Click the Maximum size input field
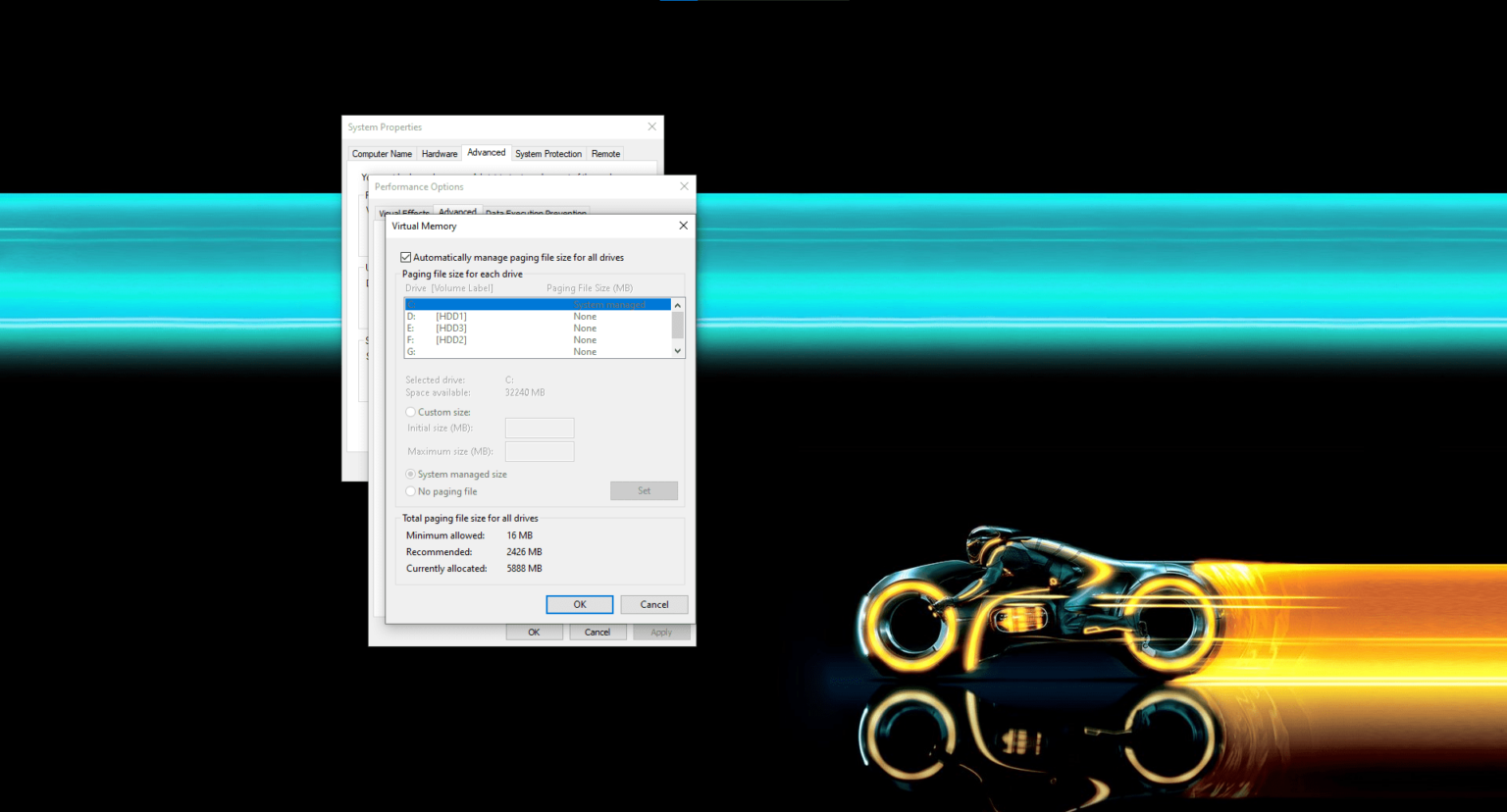Image resolution: width=1507 pixels, height=812 pixels. tap(539, 451)
